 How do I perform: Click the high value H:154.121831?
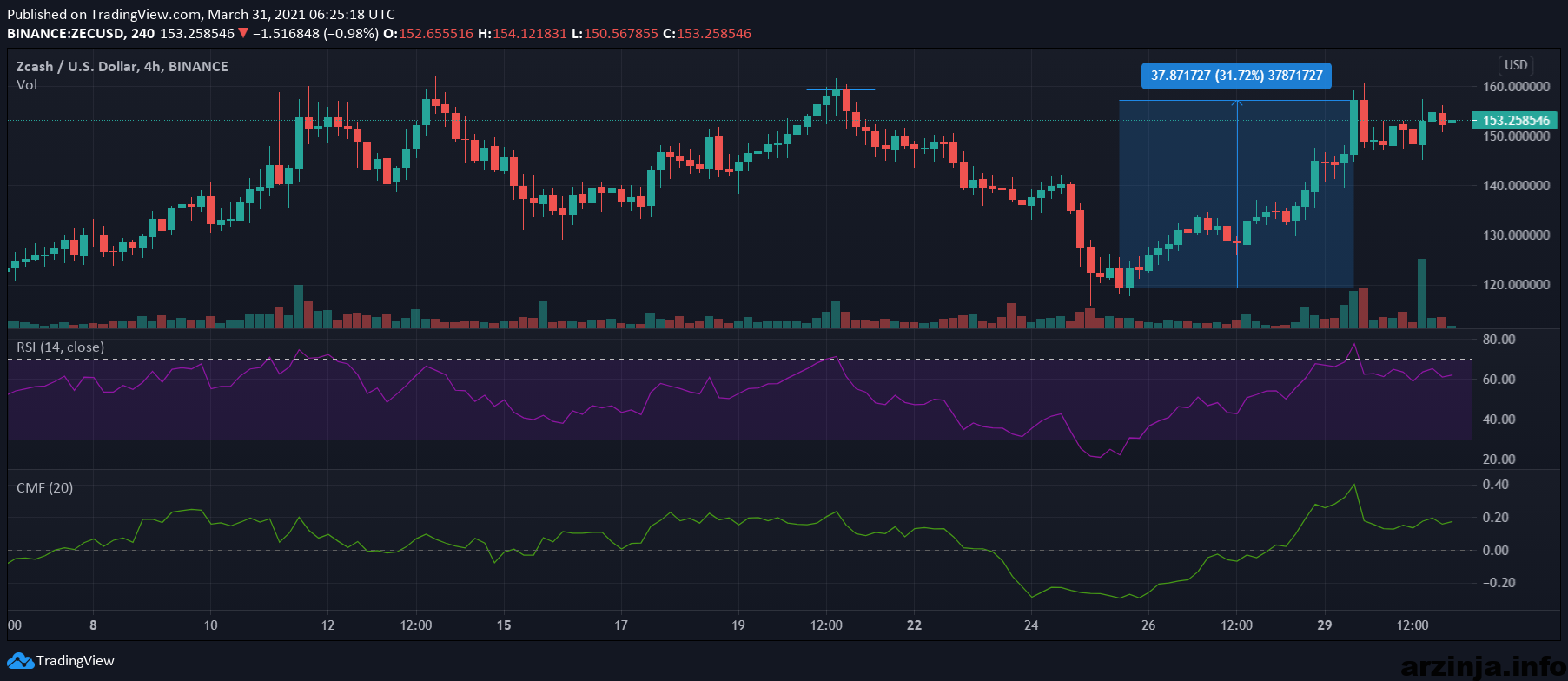(522, 34)
